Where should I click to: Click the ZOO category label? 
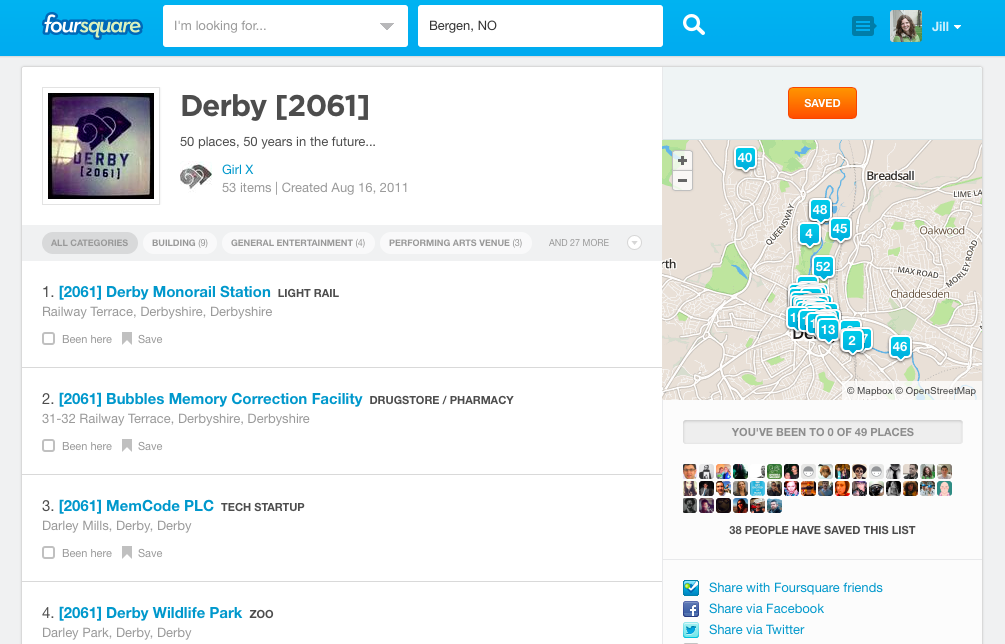tap(262, 615)
